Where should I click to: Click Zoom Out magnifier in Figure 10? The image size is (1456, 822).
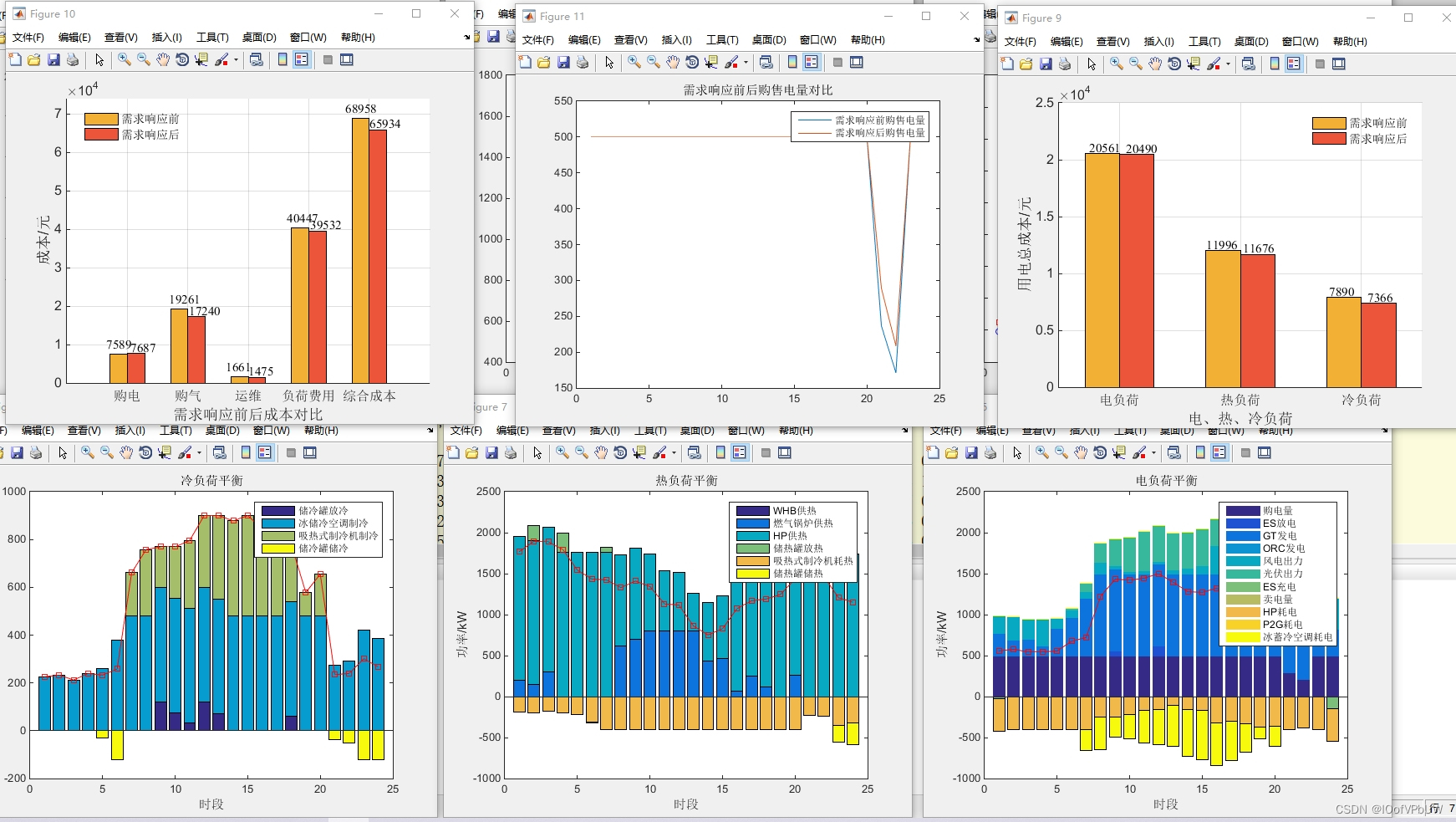coord(144,59)
